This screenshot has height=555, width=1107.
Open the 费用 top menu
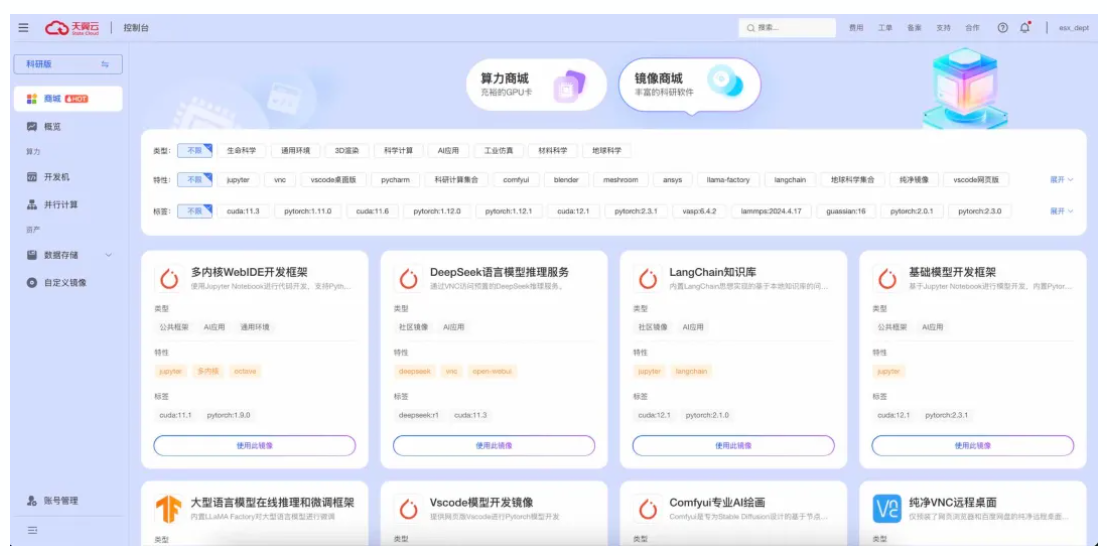(856, 28)
